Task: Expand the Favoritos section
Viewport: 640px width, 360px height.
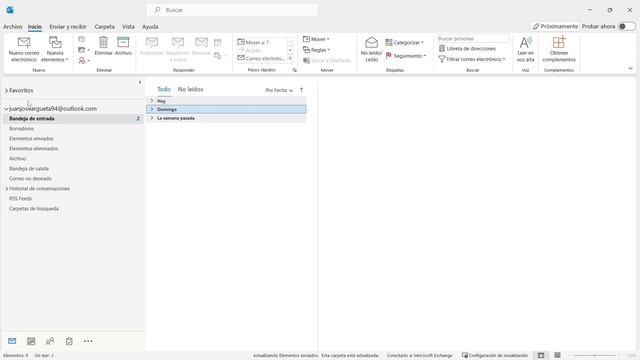Action: tap(6, 91)
